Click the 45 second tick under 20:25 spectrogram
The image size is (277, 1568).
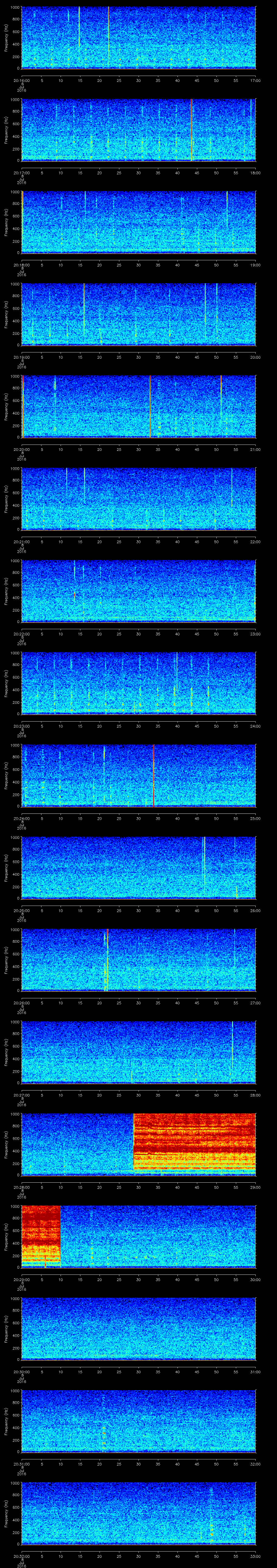click(x=197, y=910)
